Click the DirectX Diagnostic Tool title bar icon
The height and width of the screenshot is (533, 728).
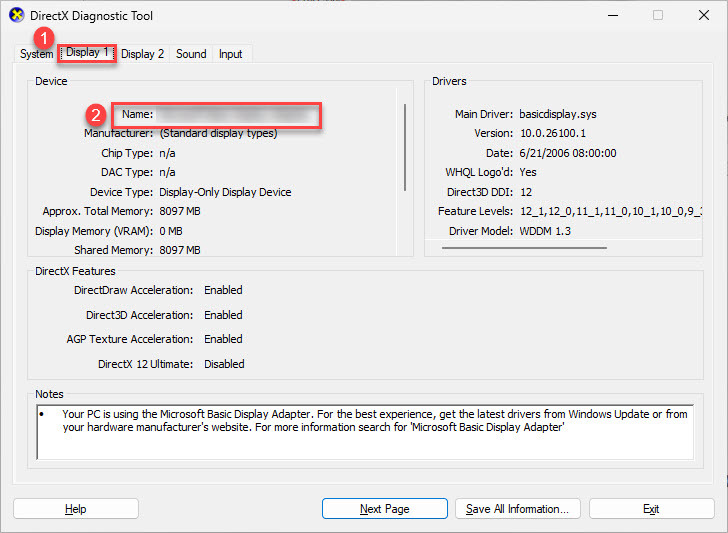click(13, 16)
